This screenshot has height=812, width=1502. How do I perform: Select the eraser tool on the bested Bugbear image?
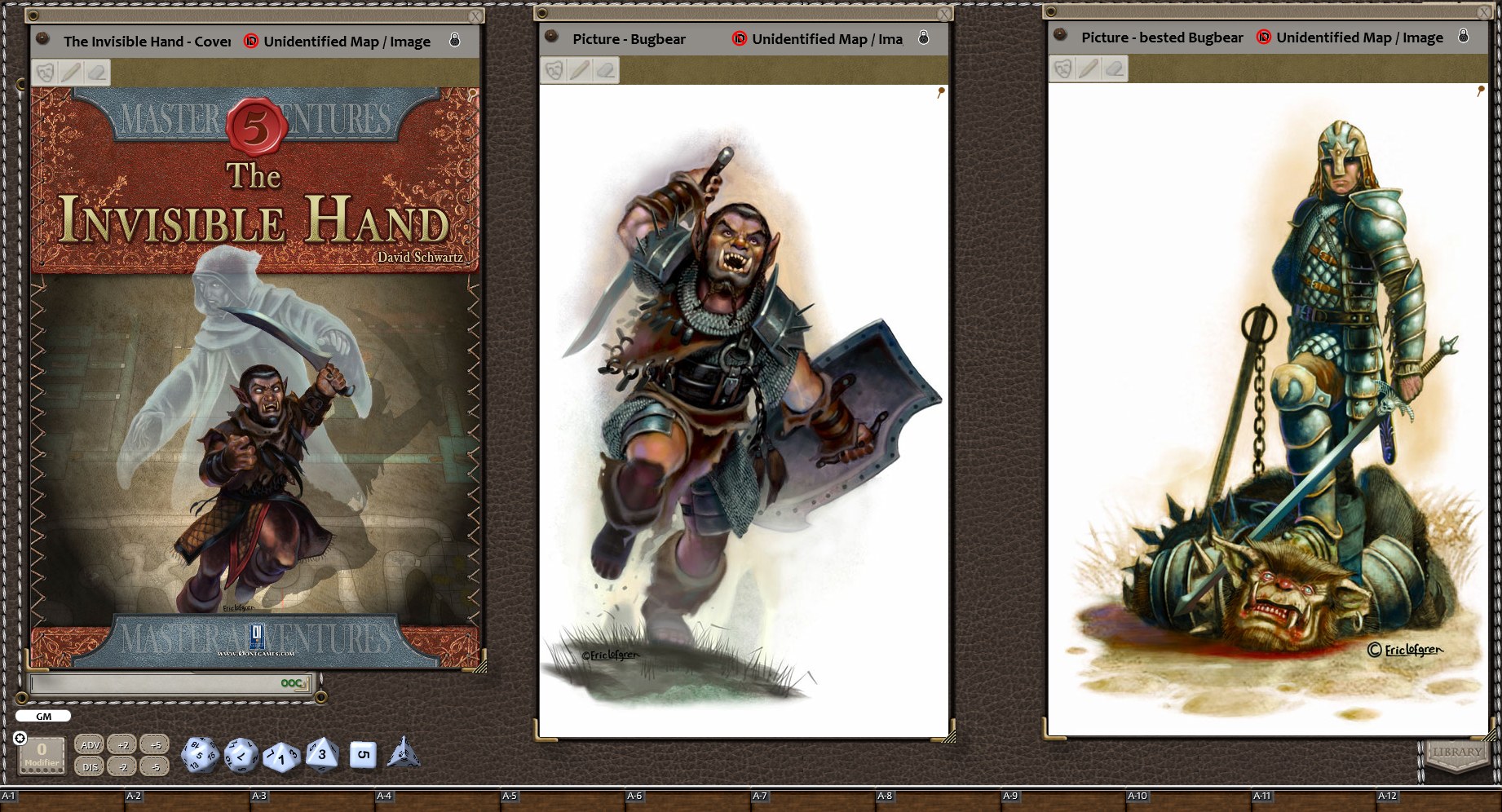coord(1115,70)
